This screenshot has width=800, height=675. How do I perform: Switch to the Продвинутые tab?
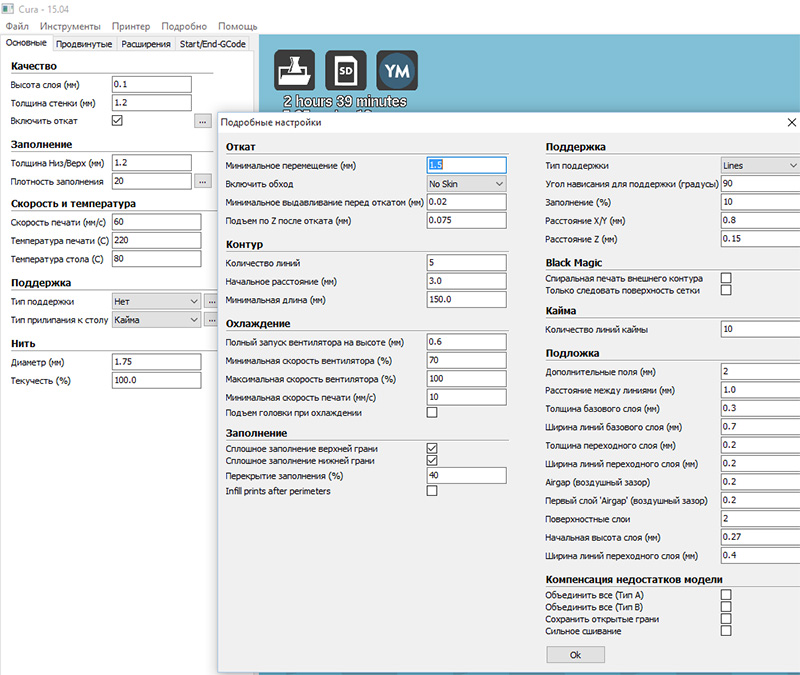pos(84,44)
